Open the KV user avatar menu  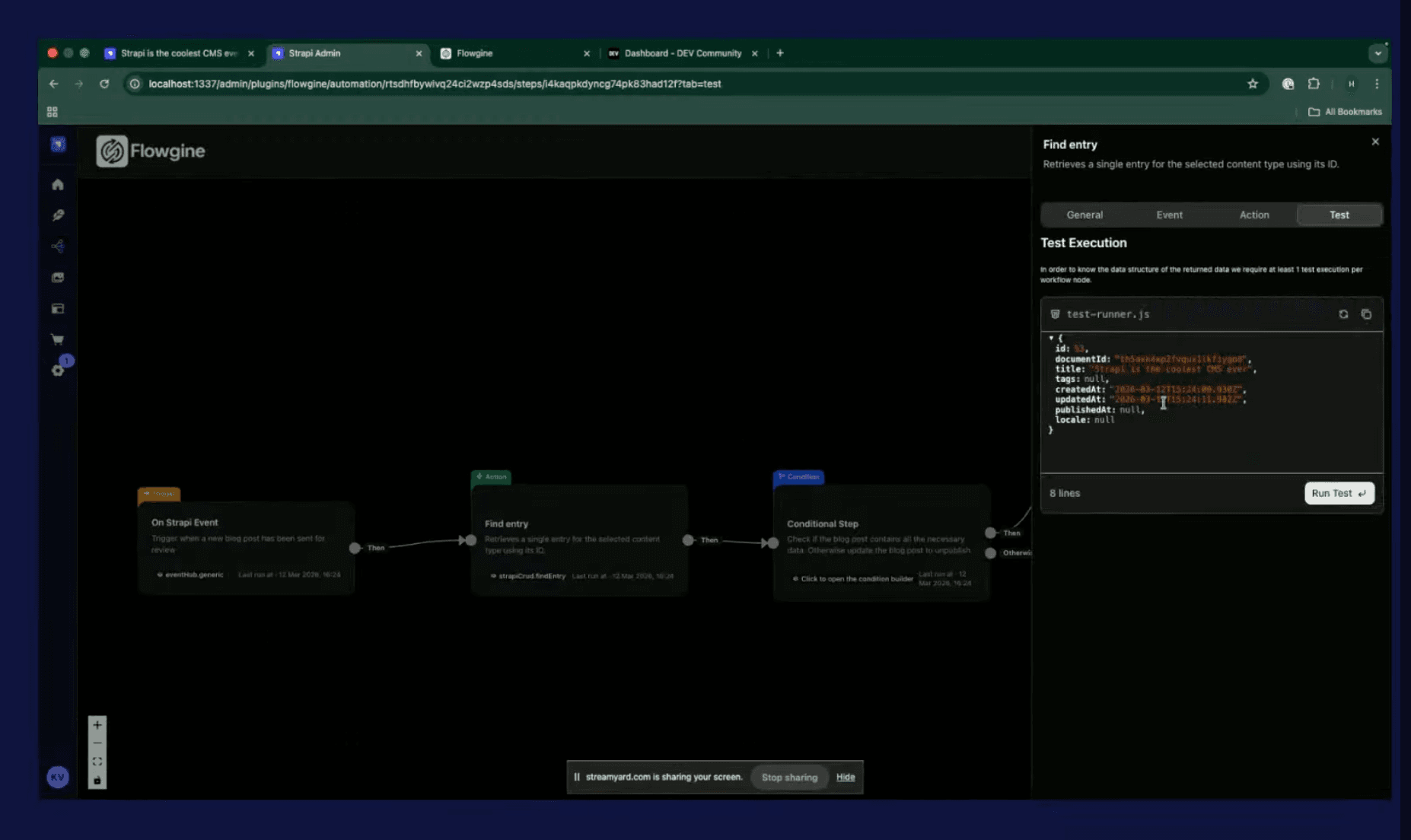point(58,777)
